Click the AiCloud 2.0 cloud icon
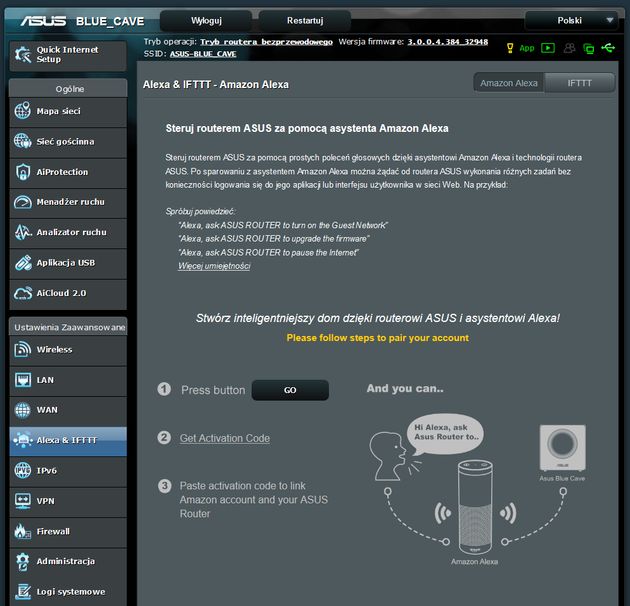The width and height of the screenshot is (630, 606). pyautogui.click(x=22, y=293)
